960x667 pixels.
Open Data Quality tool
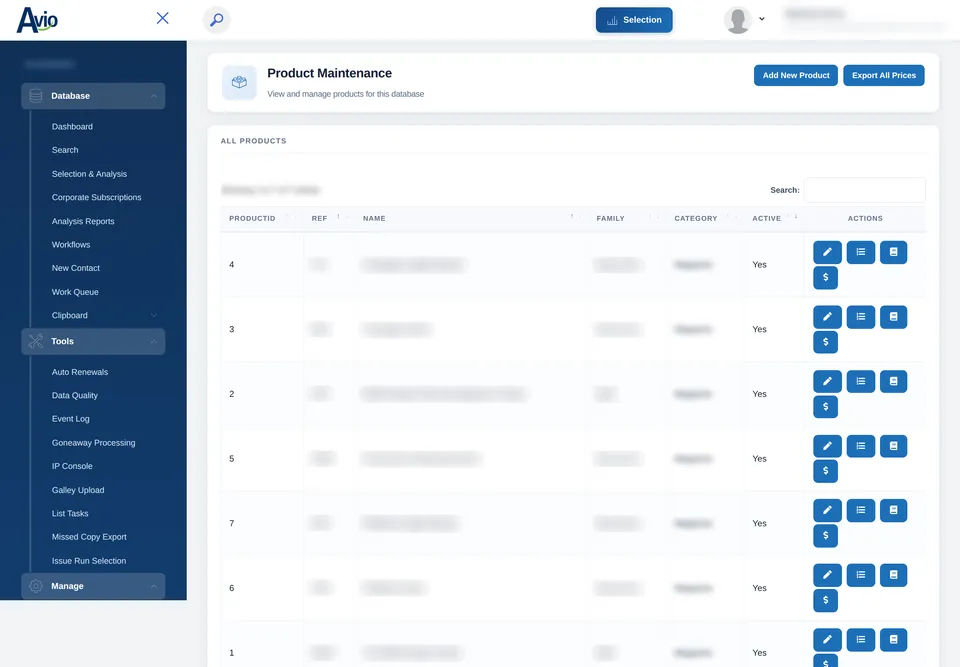click(x=75, y=396)
